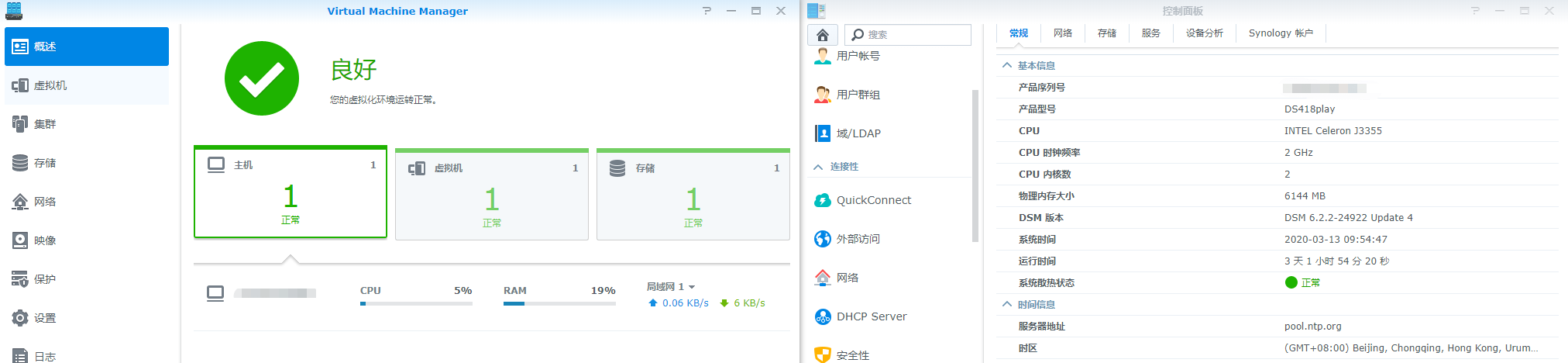Switch to the 网络 tab in info center
The height and width of the screenshot is (363, 1568).
point(1063,33)
